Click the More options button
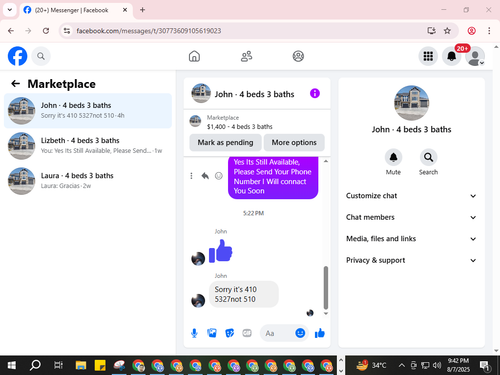The image size is (500, 375). pos(294,142)
